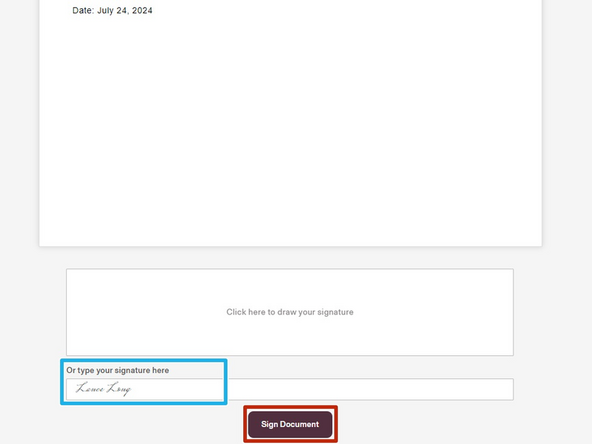592x444 pixels.
Task: Click the cursive 'Lance Long' signature text
Action: 103,388
